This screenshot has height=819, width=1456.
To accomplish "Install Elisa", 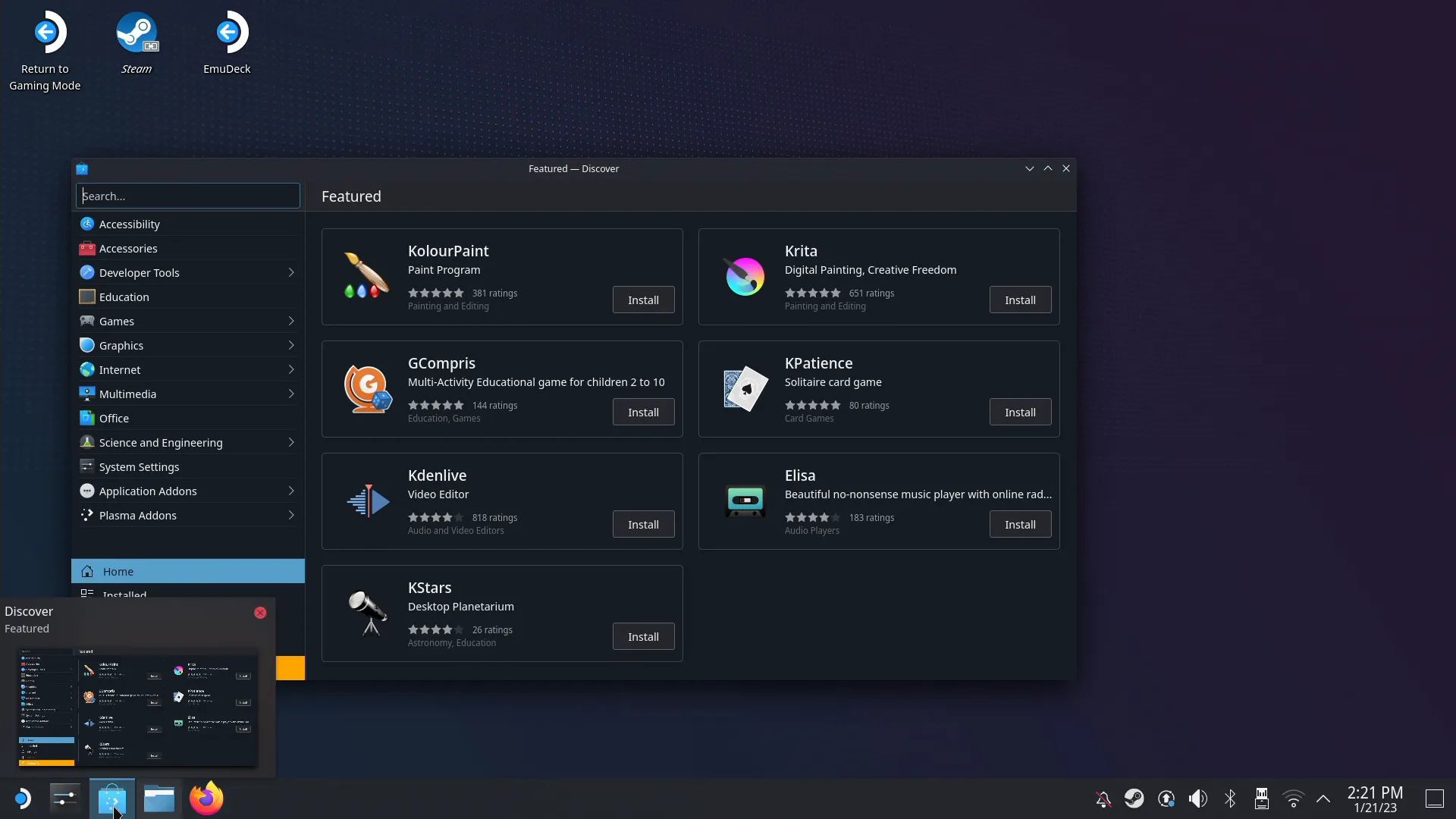I will click(x=1020, y=524).
